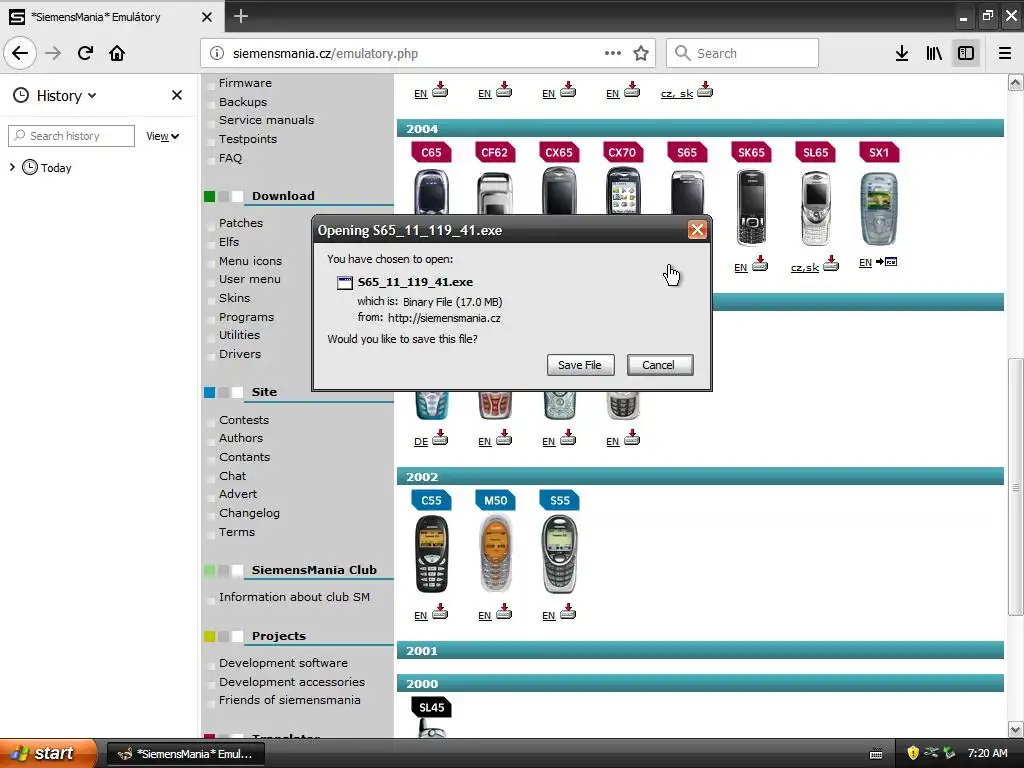Expand the Today history group
The width and height of the screenshot is (1024, 768).
click(12, 168)
